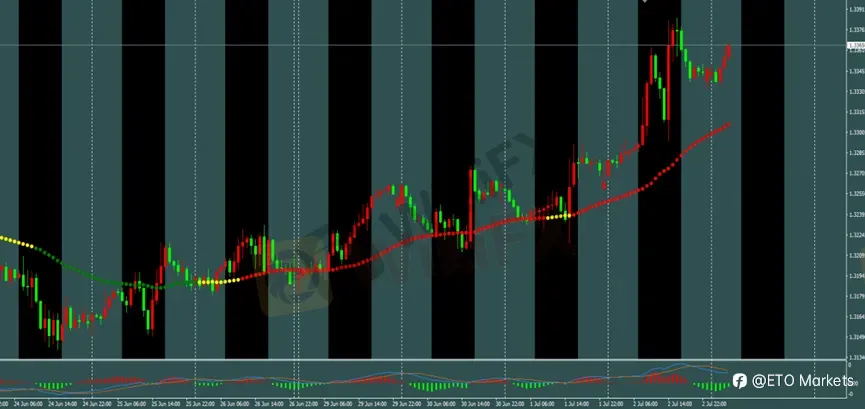The width and height of the screenshot is (865, 409).
Task: Click the 1.3239 price axis label
Action: click(857, 215)
